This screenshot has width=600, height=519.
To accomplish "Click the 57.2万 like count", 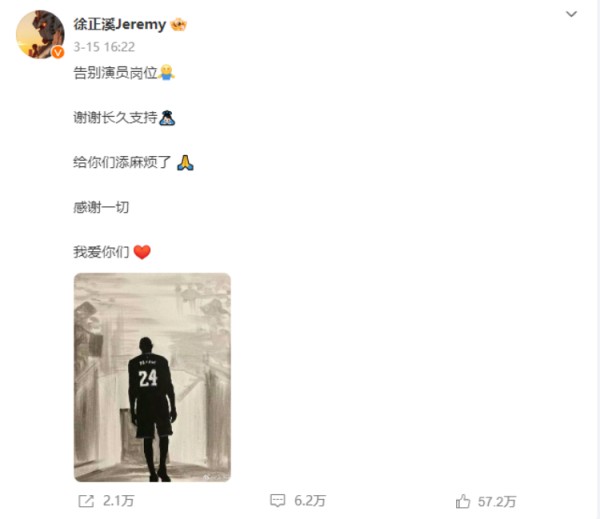I will point(497,502).
